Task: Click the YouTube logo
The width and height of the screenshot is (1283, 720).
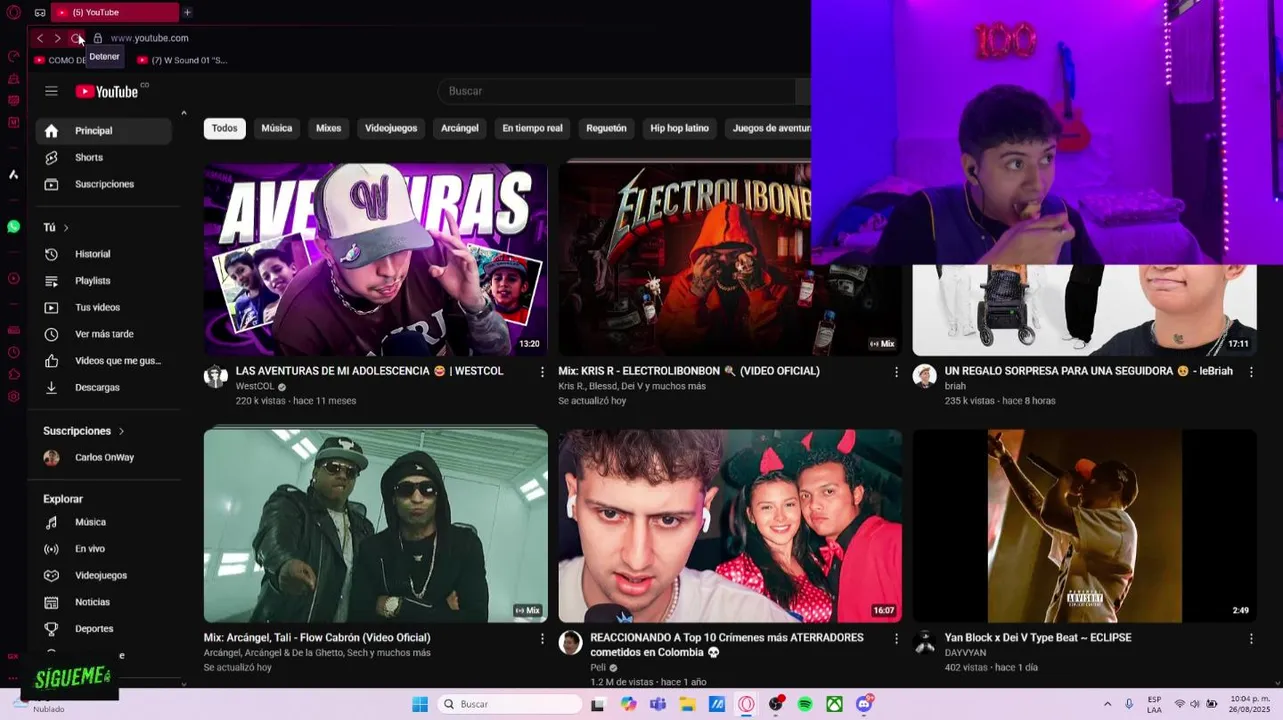Action: click(x=107, y=91)
